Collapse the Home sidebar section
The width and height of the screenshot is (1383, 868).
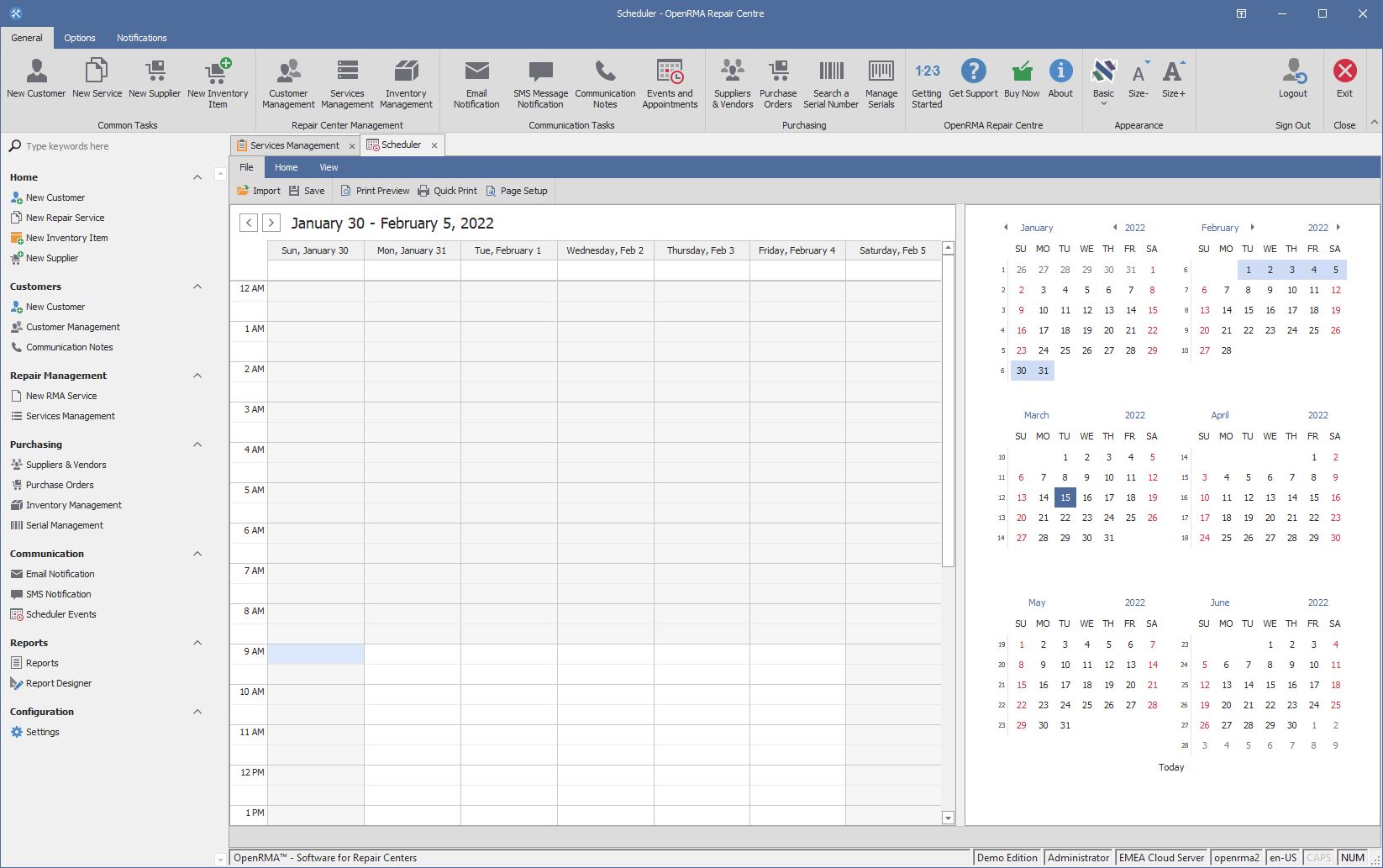coord(197,177)
